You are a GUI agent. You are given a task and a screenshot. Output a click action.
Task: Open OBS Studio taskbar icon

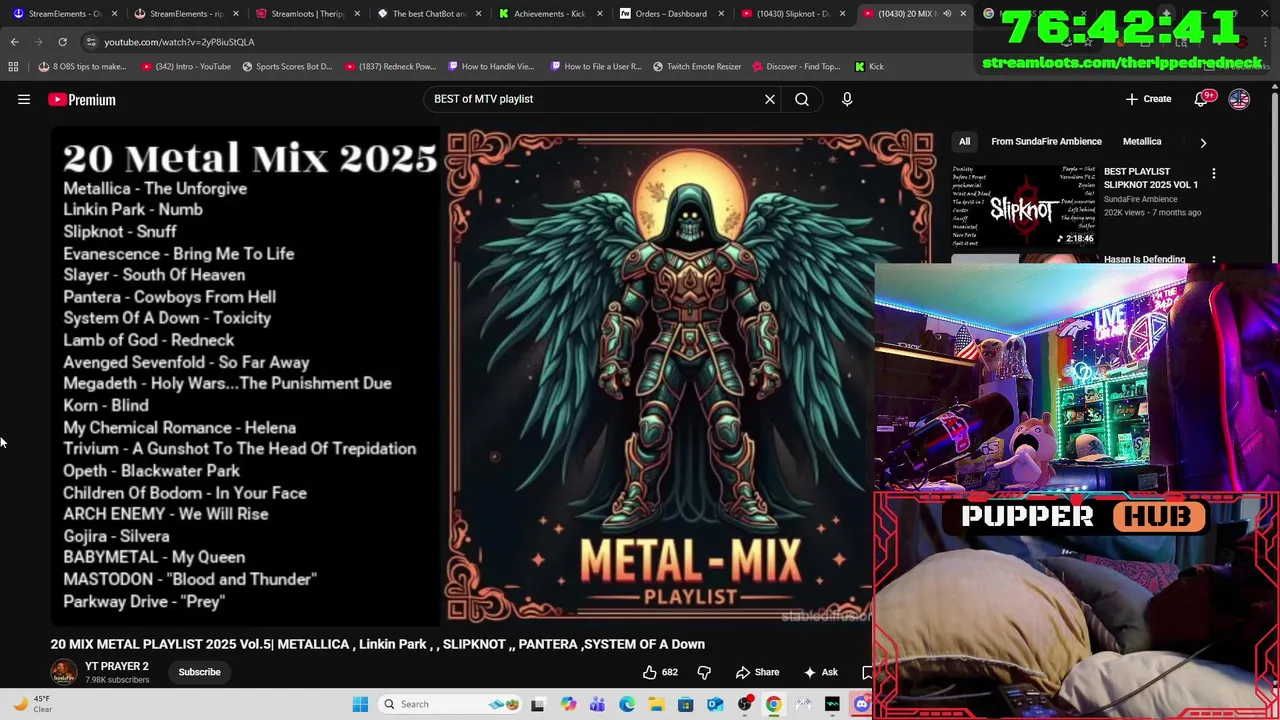coord(744,704)
